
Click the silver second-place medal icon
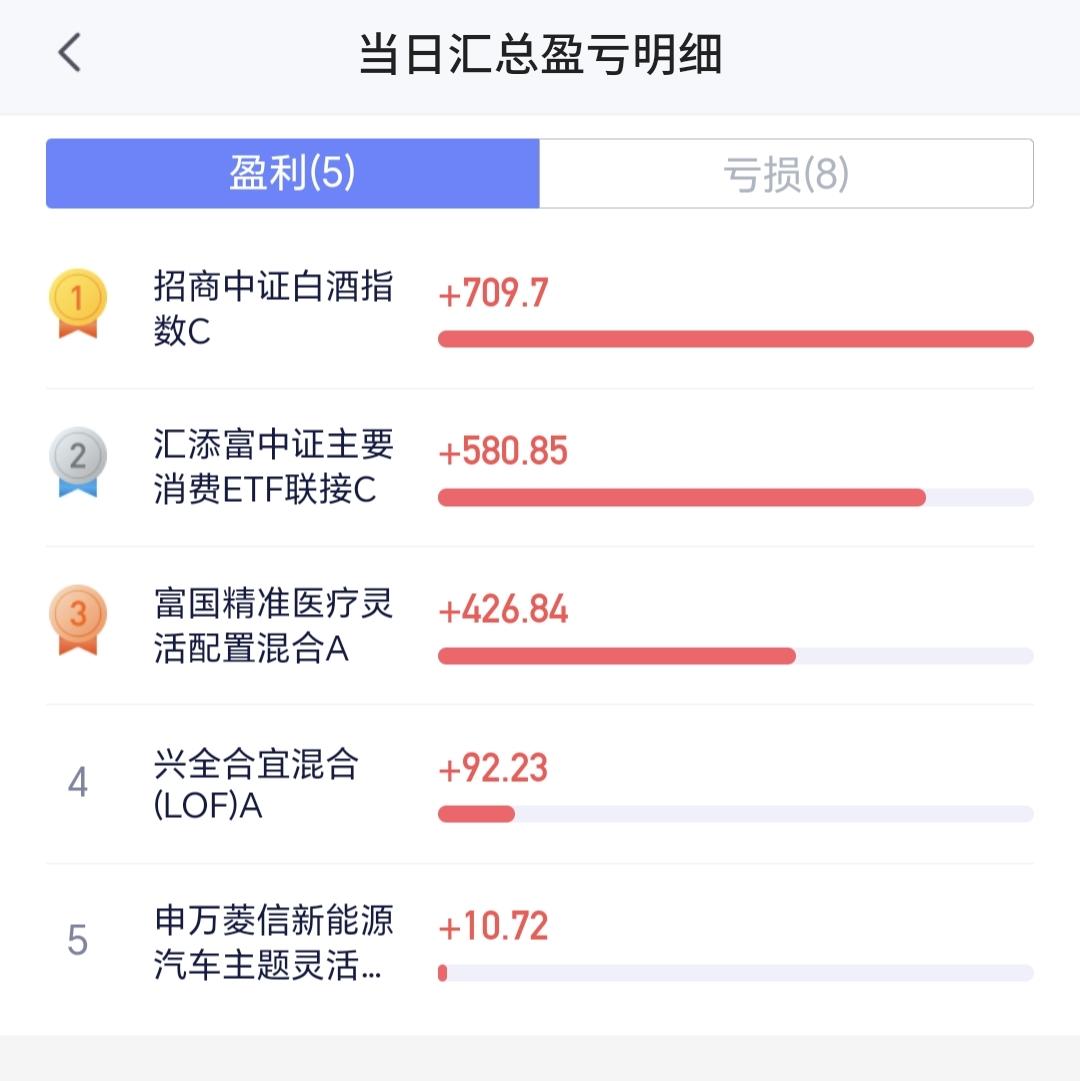click(x=78, y=462)
